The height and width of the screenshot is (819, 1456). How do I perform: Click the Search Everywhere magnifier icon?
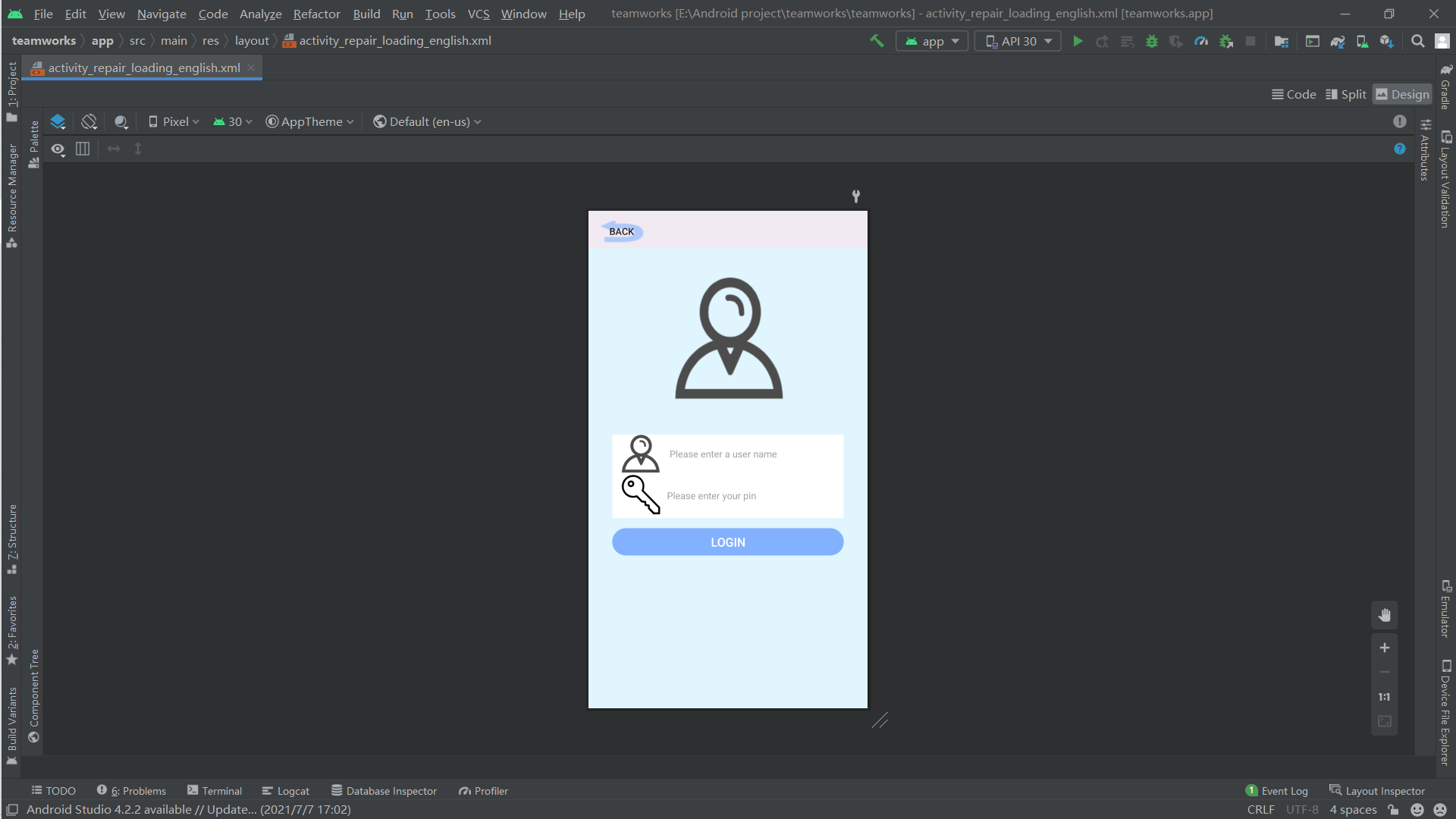coord(1417,41)
